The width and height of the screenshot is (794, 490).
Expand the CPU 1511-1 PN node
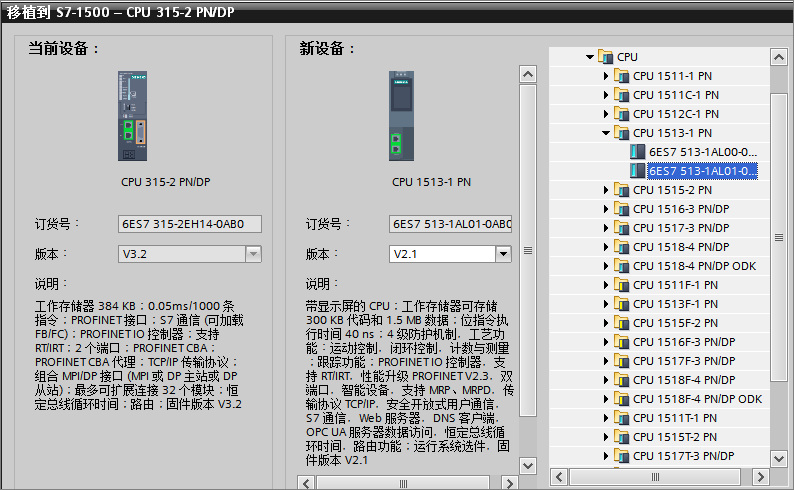point(606,76)
